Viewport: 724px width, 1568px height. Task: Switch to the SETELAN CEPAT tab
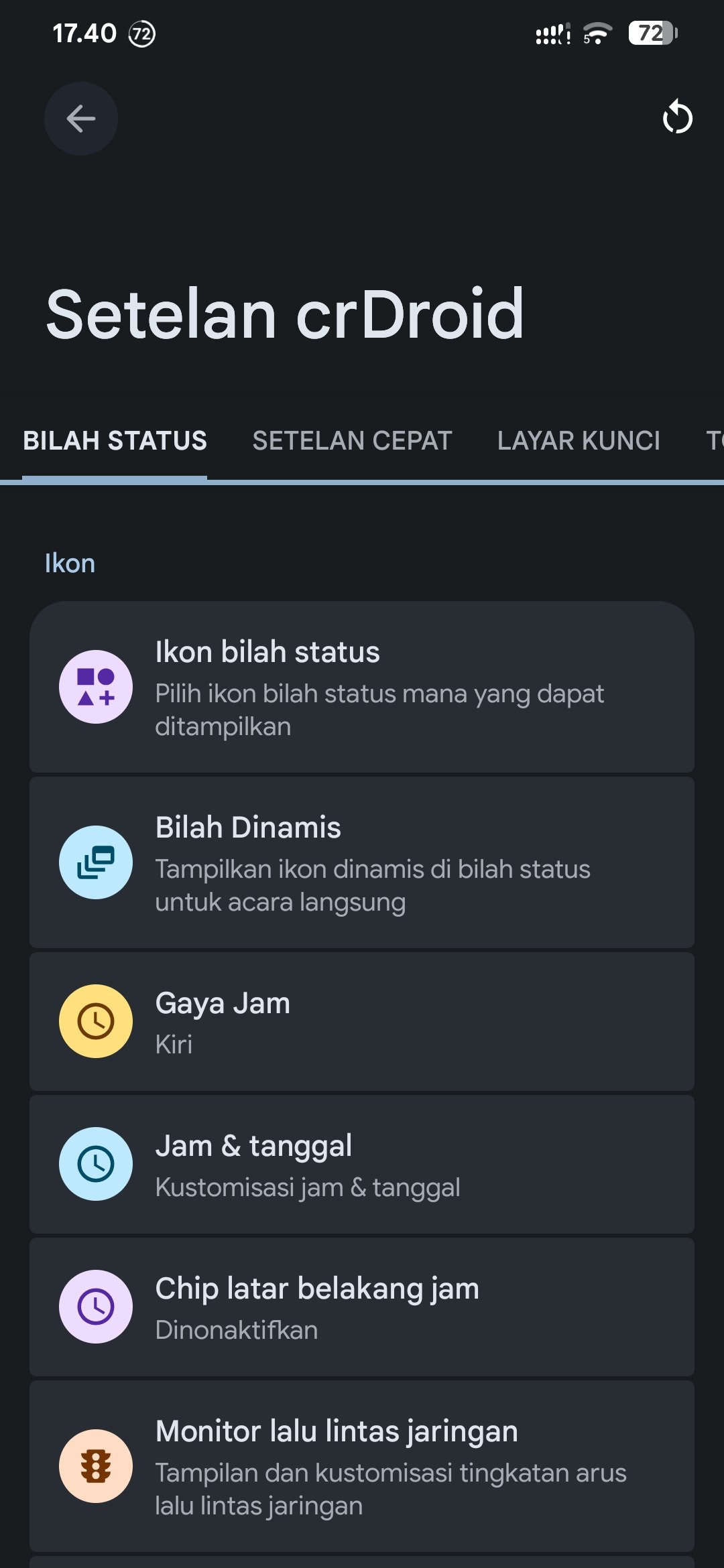click(352, 441)
